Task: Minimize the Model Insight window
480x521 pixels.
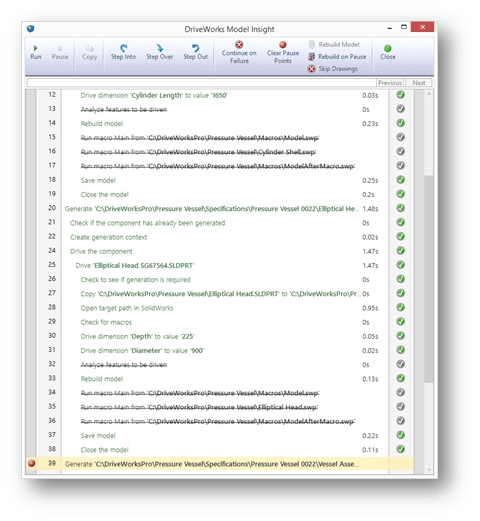Action: click(390, 28)
